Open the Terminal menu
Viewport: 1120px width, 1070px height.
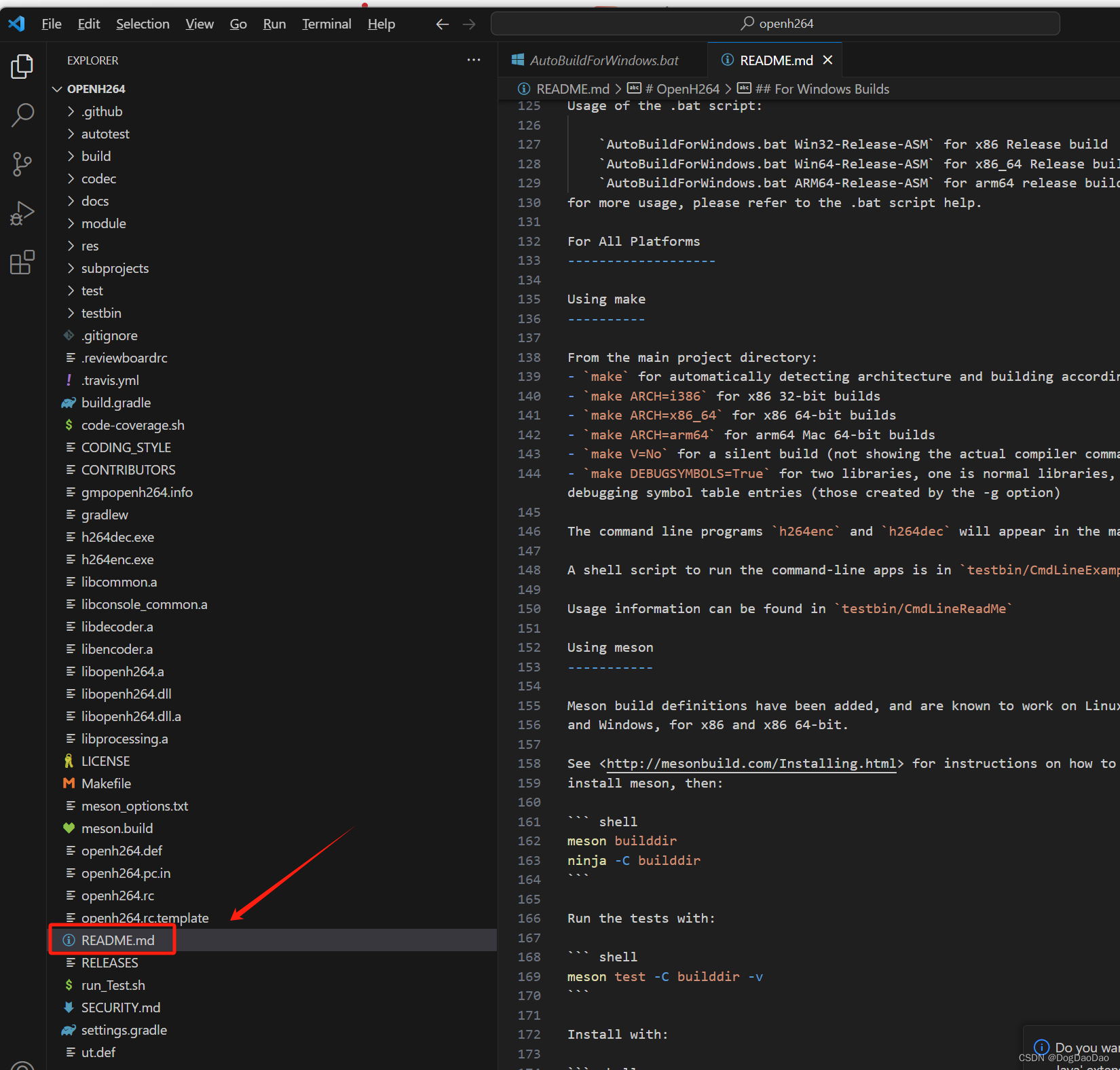tap(326, 24)
